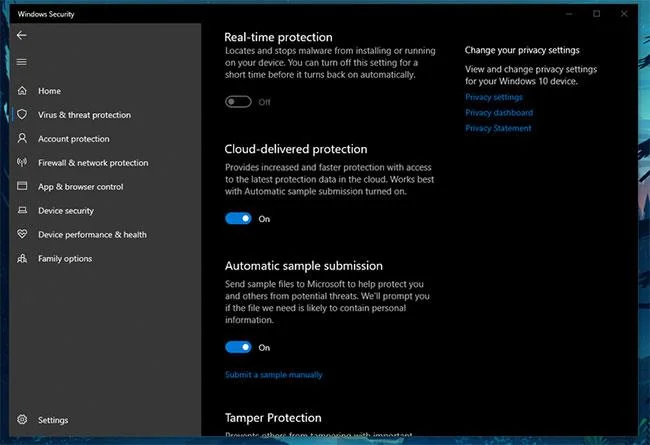Image resolution: width=650 pixels, height=445 pixels.
Task: Click the Firewall & network antenna icon
Action: point(22,162)
